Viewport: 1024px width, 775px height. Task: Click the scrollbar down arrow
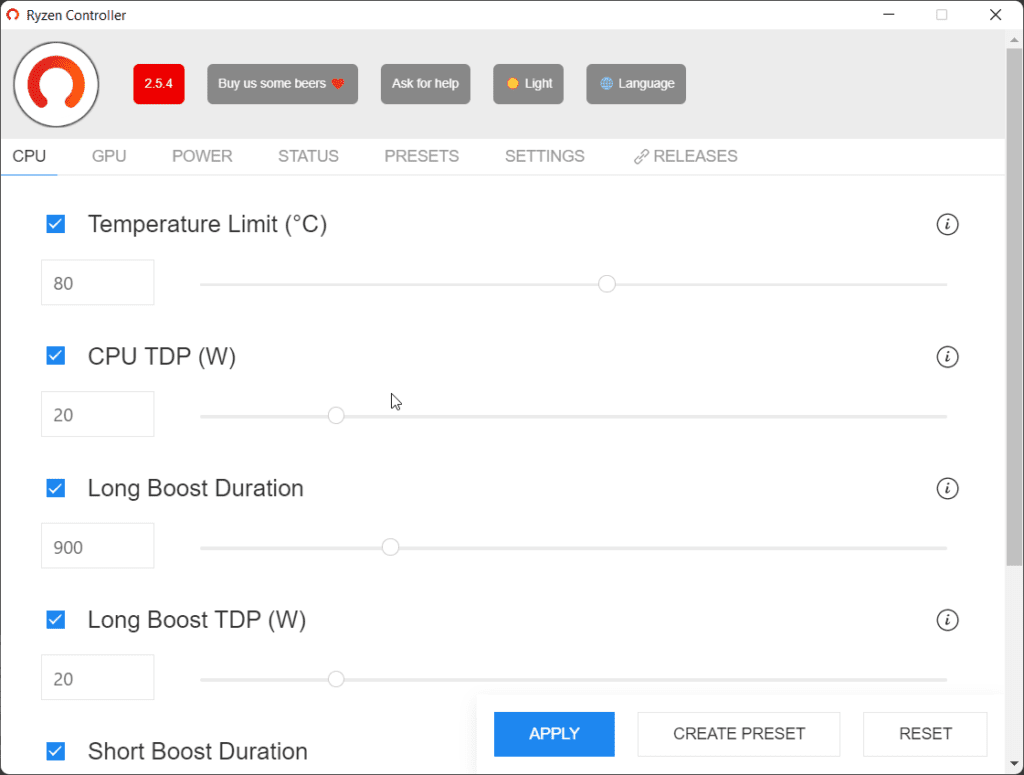pyautogui.click(x=1014, y=763)
